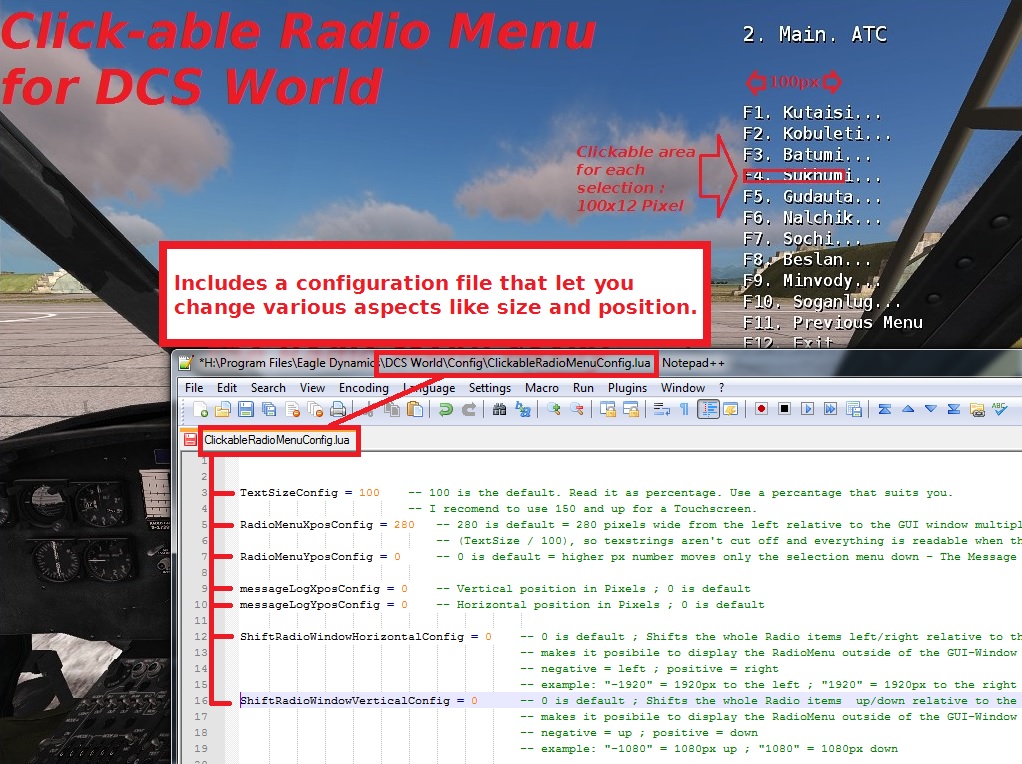Toggle the show all characters pilcrow icon
This screenshot has height=764, width=1022.
[x=684, y=409]
